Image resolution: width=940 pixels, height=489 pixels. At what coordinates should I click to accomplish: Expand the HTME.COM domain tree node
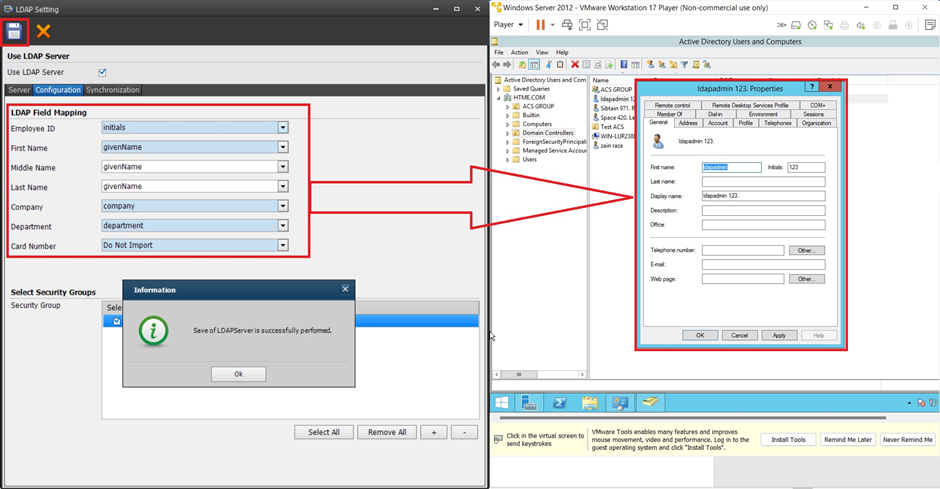pyautogui.click(x=498, y=98)
